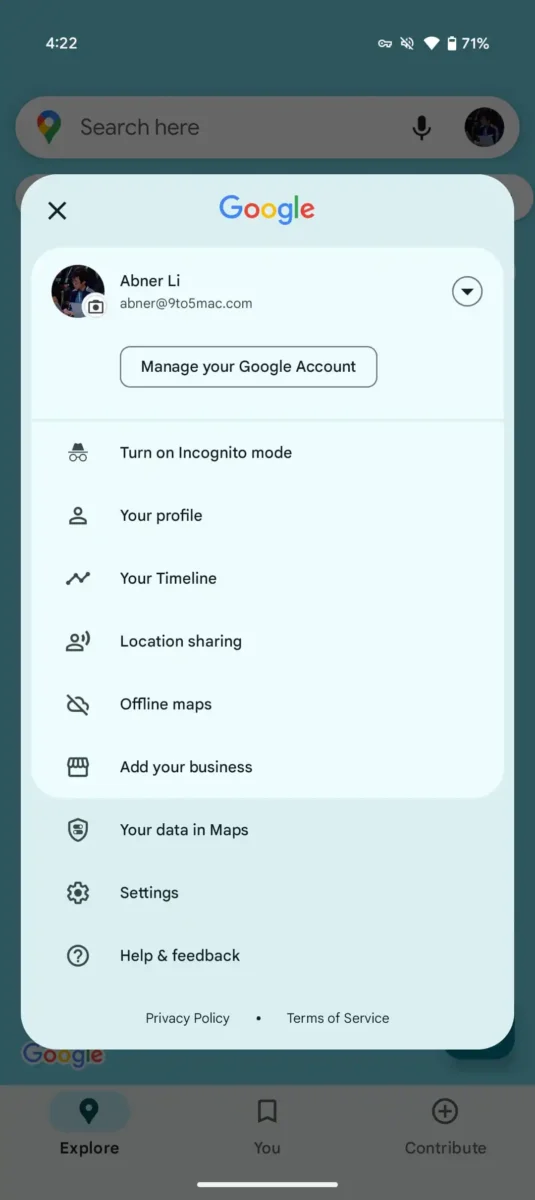
Task: Open the Terms of Service link
Action: coord(338,1018)
